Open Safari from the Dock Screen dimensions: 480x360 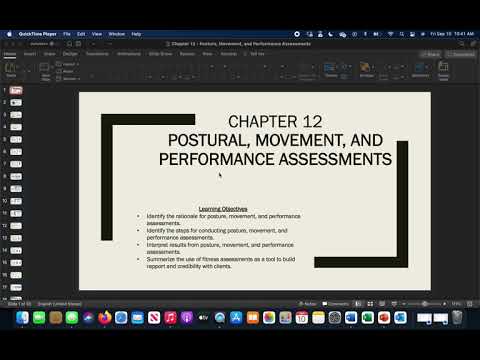tap(121, 318)
